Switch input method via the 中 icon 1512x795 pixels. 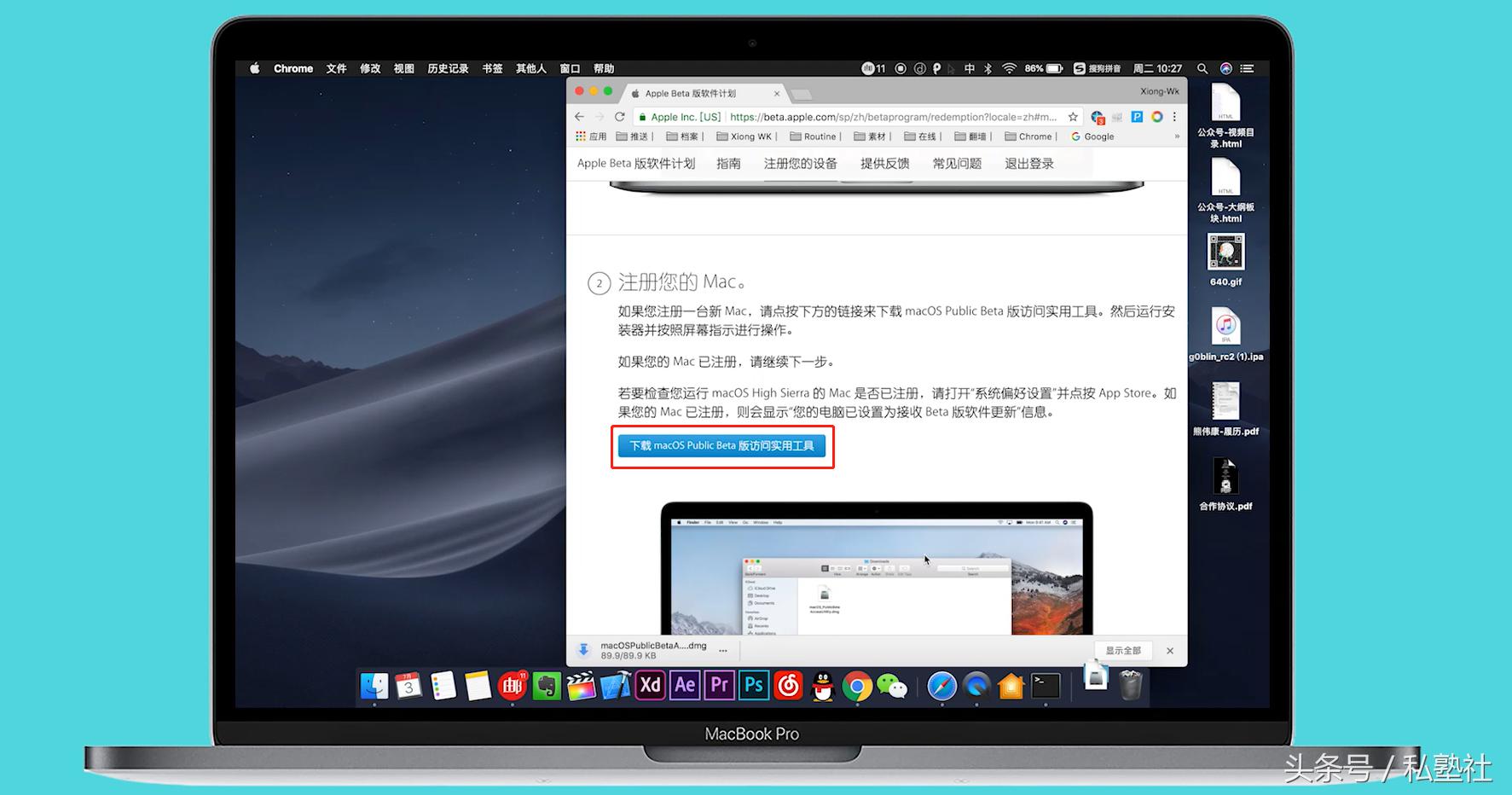point(968,68)
